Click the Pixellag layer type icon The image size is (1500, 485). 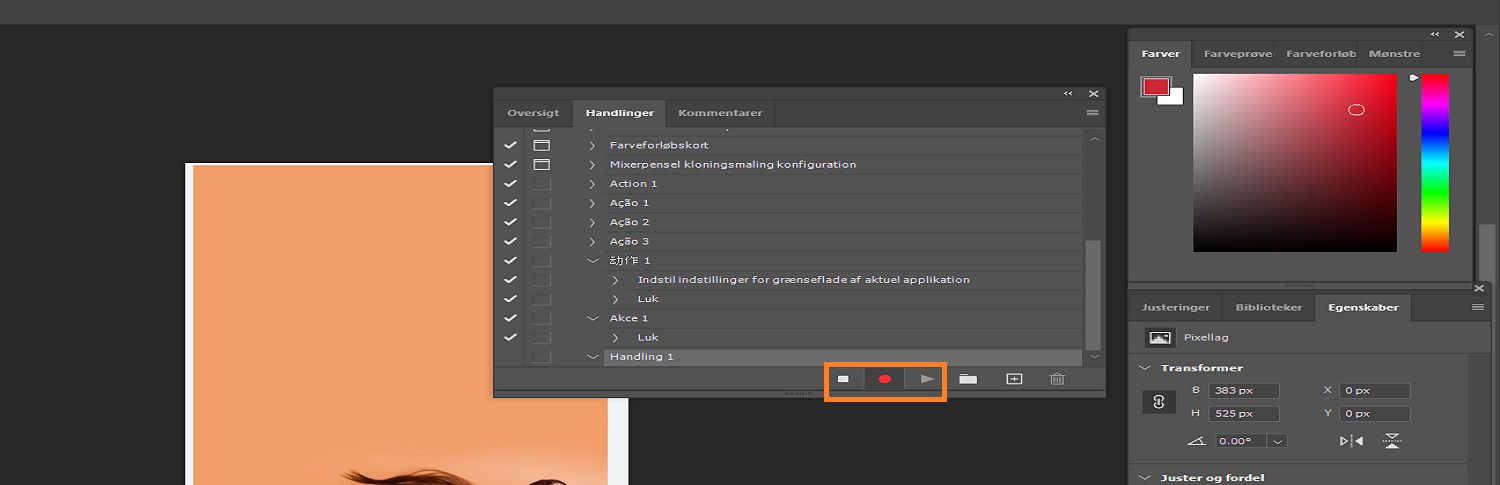click(x=1159, y=338)
